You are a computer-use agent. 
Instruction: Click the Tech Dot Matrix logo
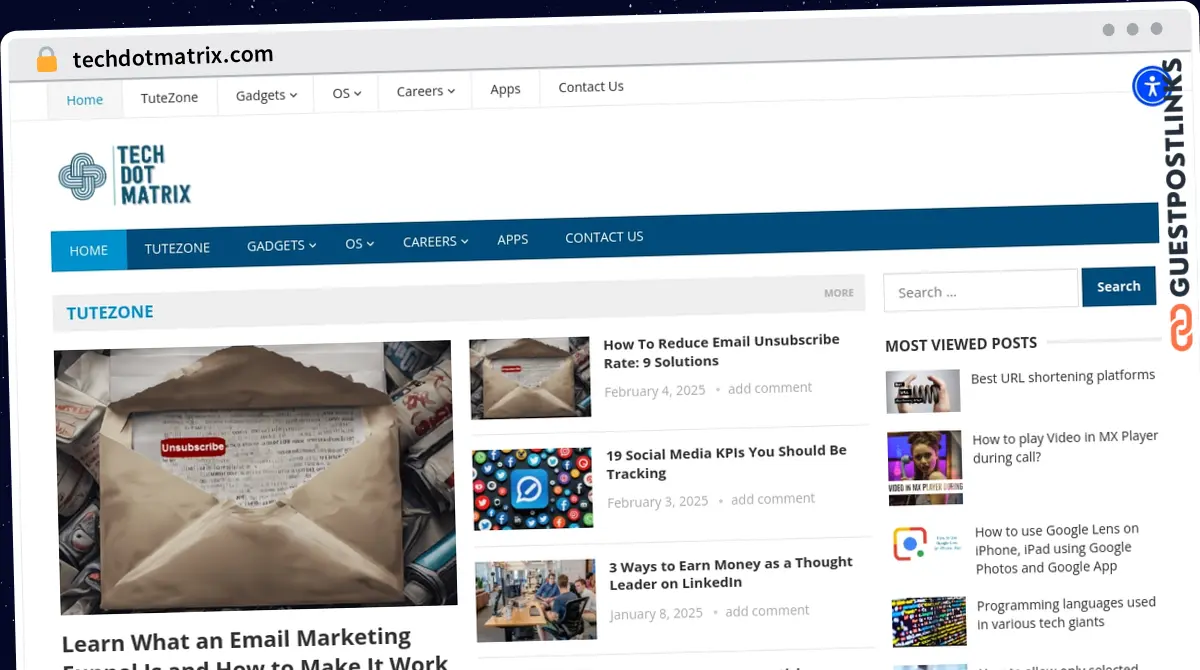click(125, 176)
